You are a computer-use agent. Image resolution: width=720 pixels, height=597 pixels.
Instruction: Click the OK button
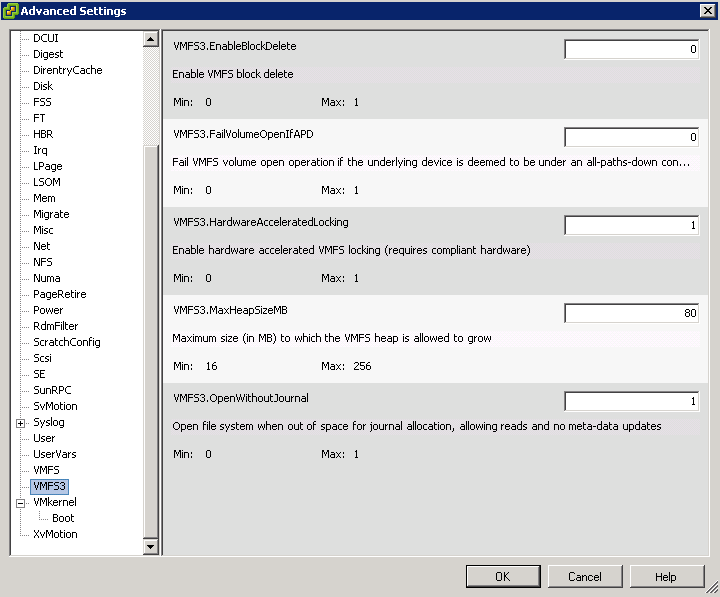503,576
